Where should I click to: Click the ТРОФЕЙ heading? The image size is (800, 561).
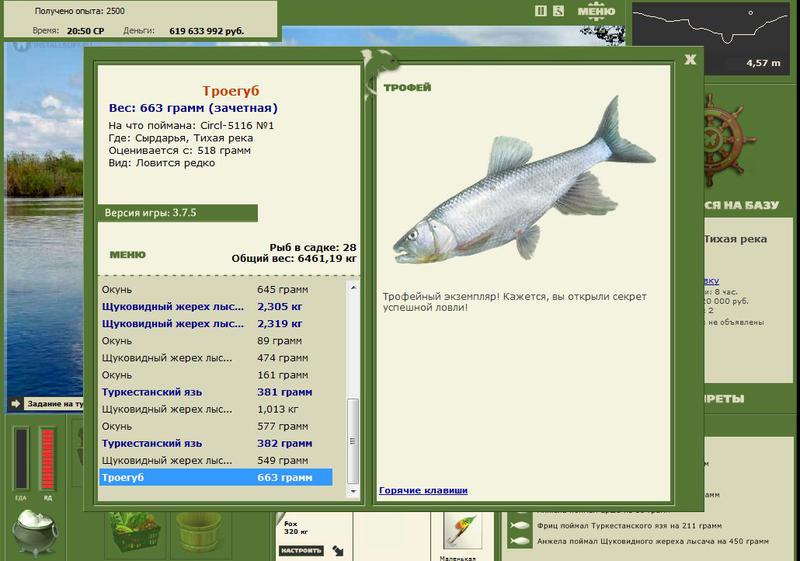pos(407,87)
